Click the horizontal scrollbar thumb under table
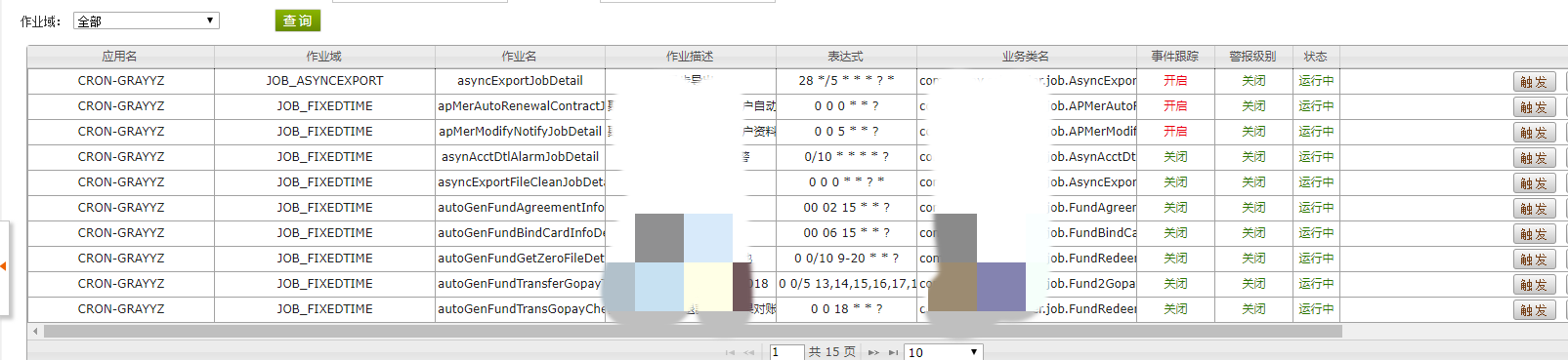Screen dimensions: 1568x360 [x=693, y=332]
